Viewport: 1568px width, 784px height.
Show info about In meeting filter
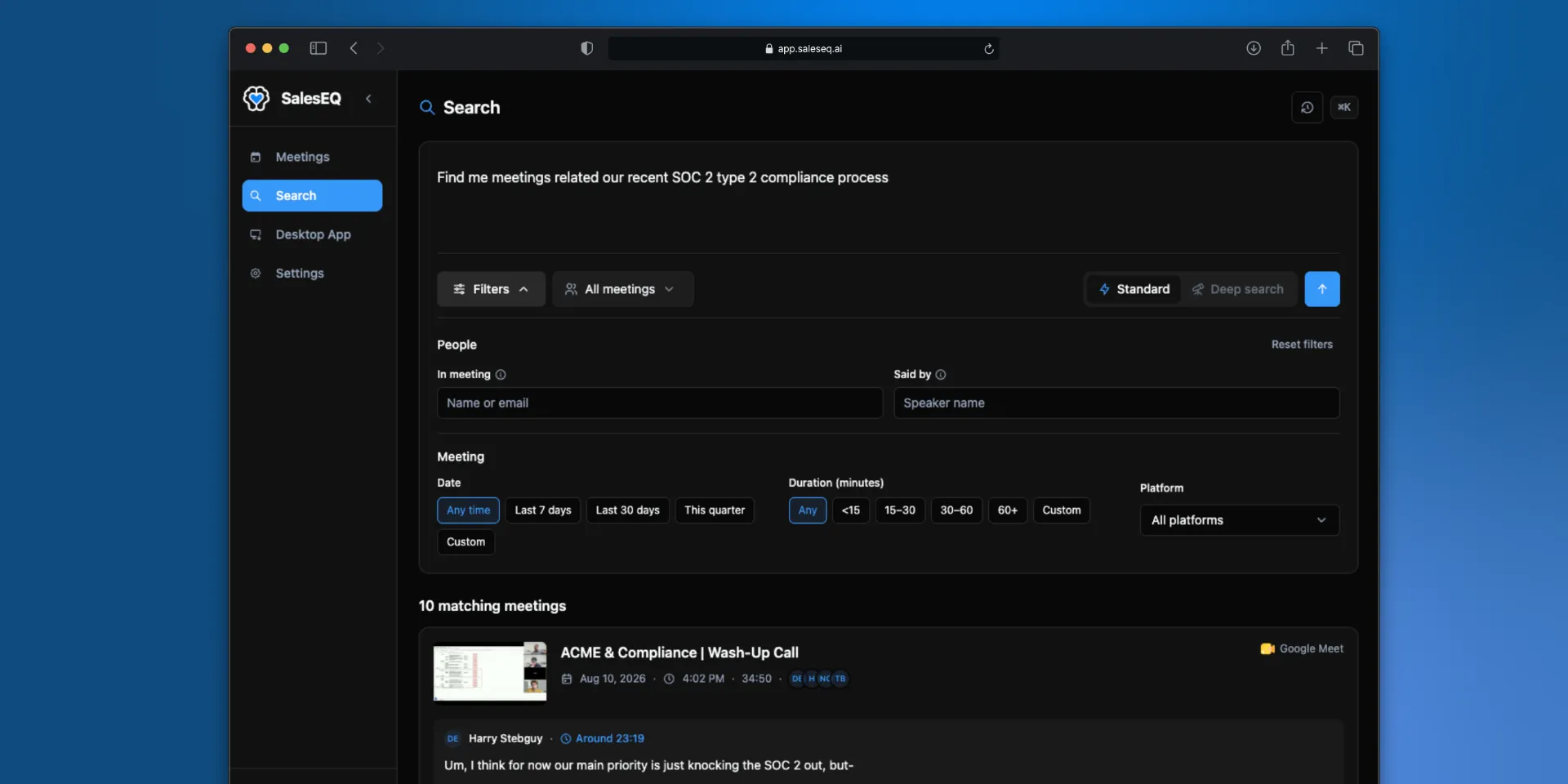click(x=501, y=375)
